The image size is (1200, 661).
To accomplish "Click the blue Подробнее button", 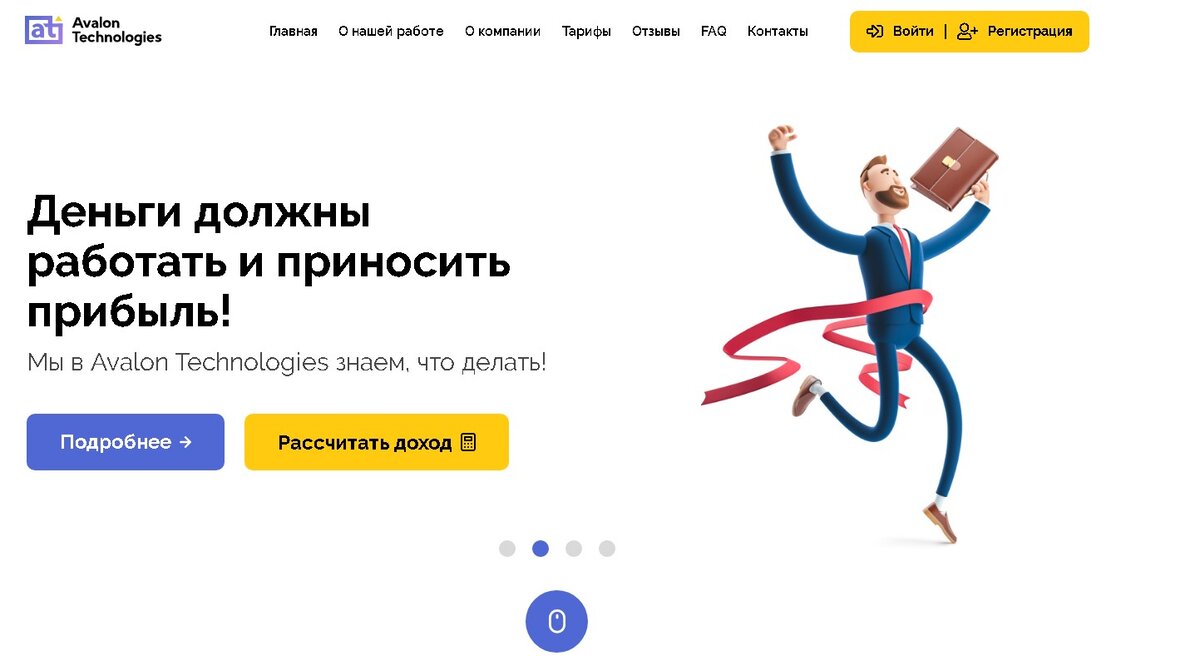I will click(x=126, y=442).
